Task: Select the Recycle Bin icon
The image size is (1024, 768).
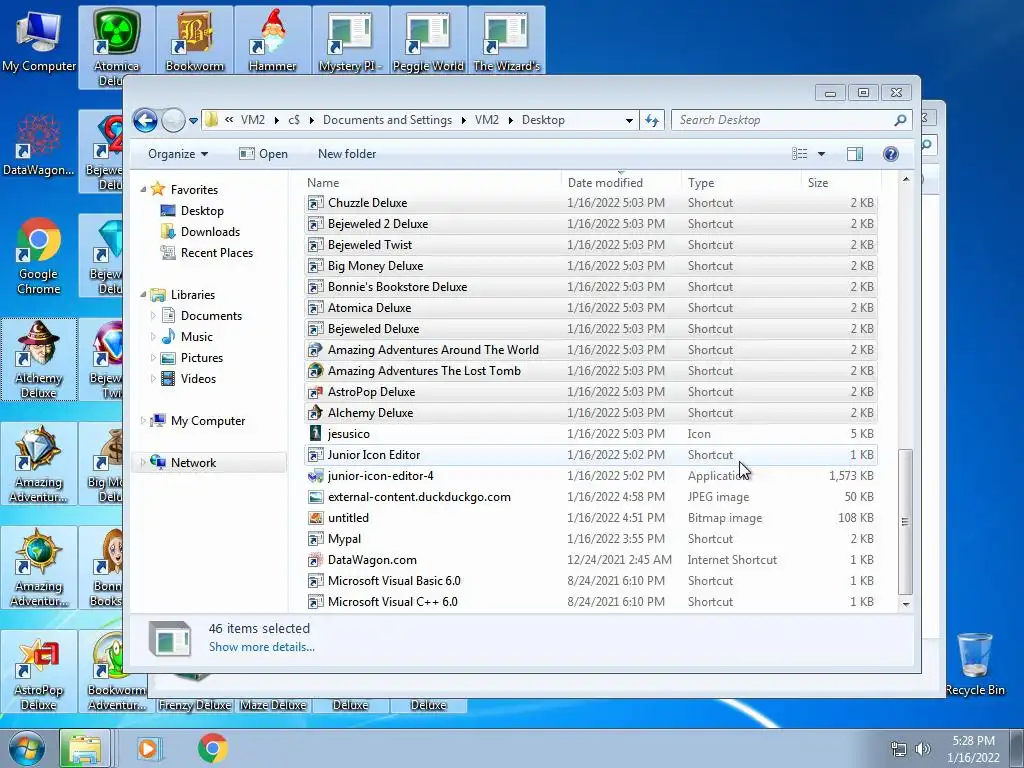Action: point(975,664)
